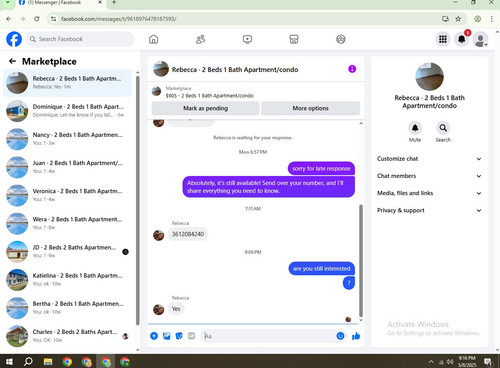500x368 pixels.
Task: Click Mark as pending button
Action: click(205, 108)
